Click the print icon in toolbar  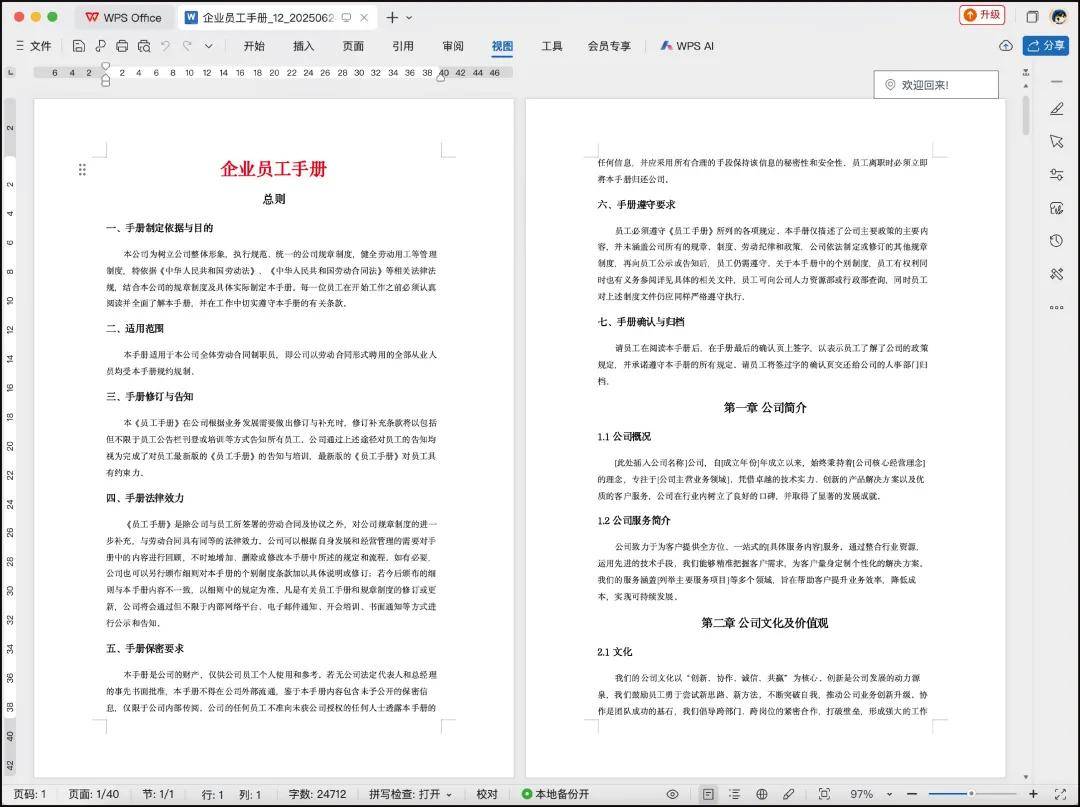tap(122, 46)
